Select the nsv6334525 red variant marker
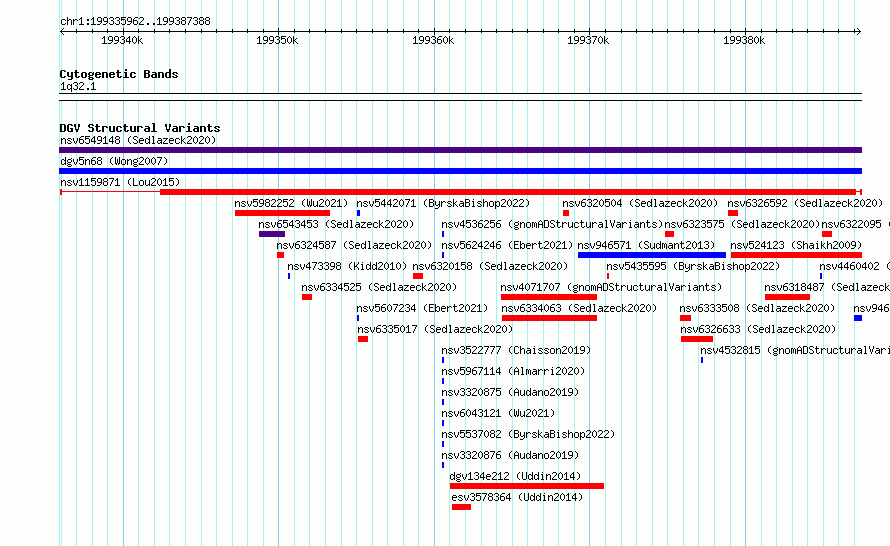The image size is (890, 546). point(307,297)
